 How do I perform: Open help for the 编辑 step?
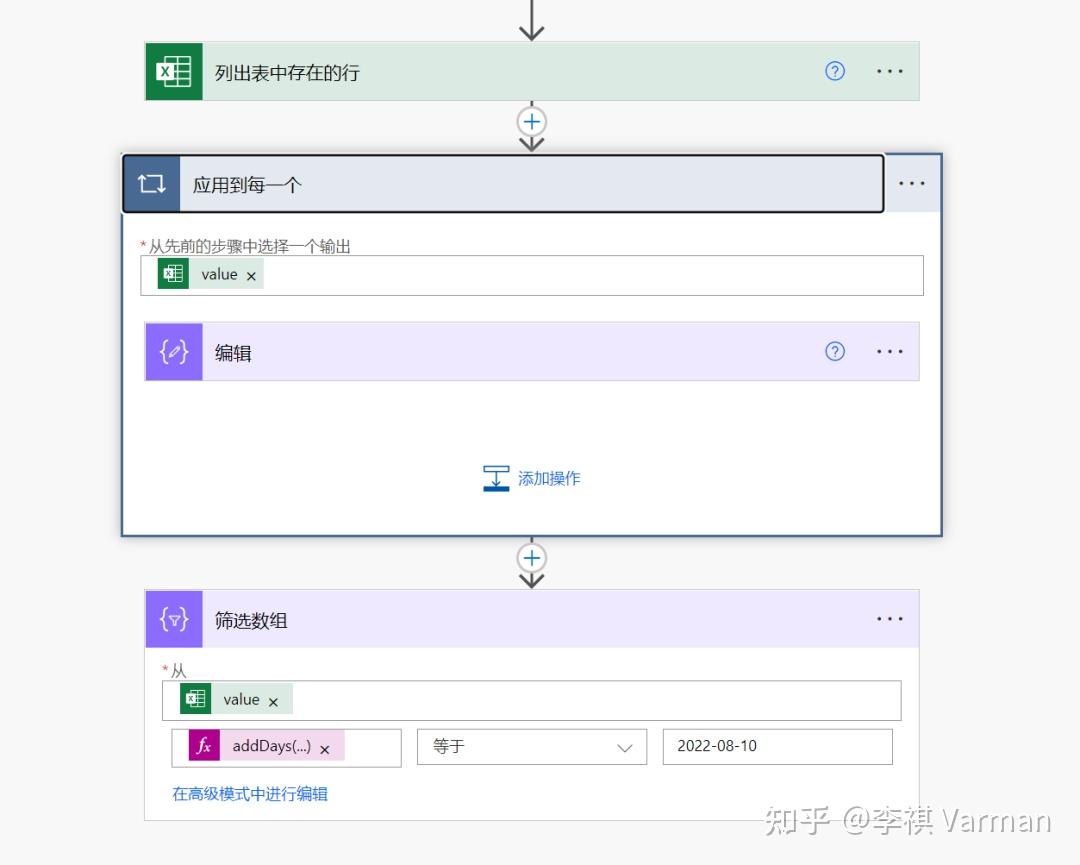[x=835, y=351]
